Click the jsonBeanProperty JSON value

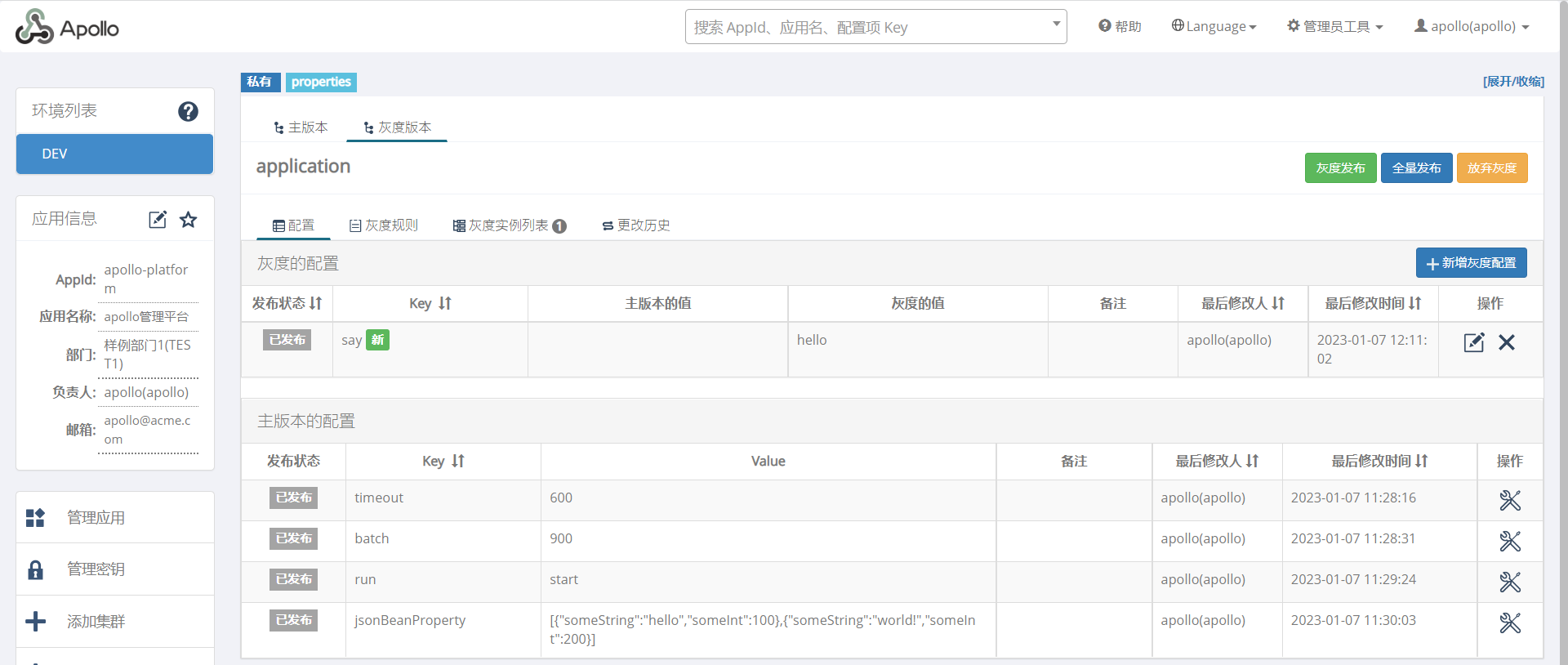click(x=763, y=630)
